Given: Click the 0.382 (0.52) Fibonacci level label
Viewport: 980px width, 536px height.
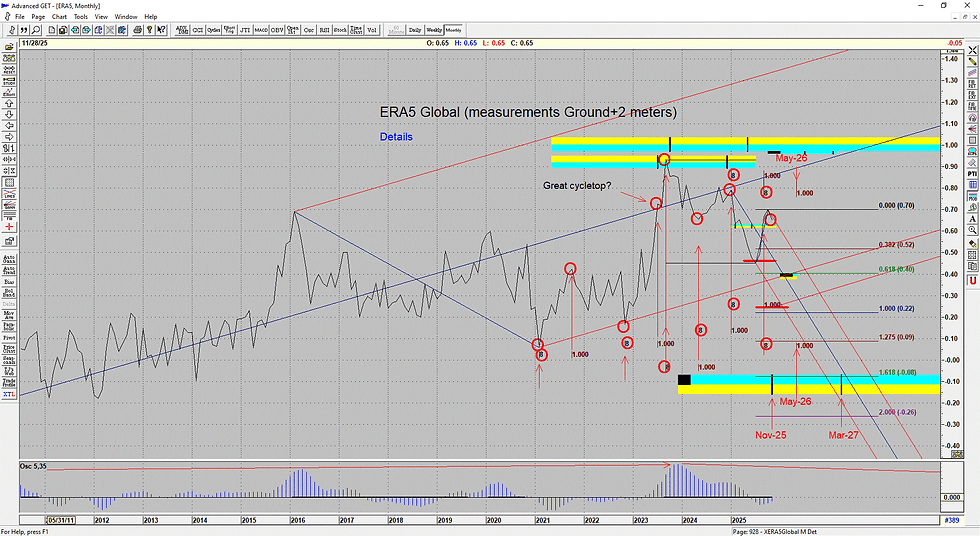Looking at the screenshot, I should pyautogui.click(x=896, y=245).
